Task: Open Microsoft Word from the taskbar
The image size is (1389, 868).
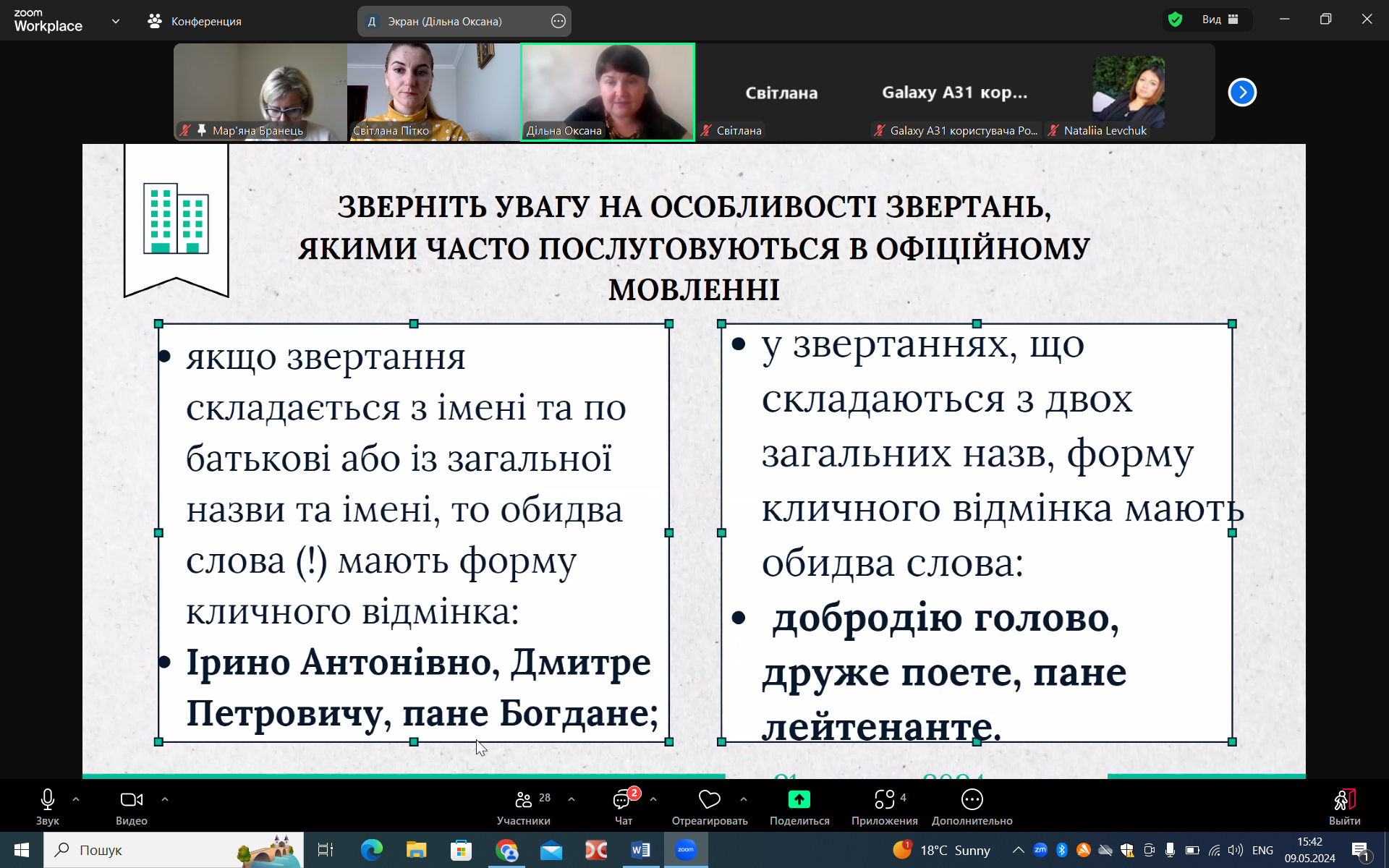Action: (x=640, y=850)
